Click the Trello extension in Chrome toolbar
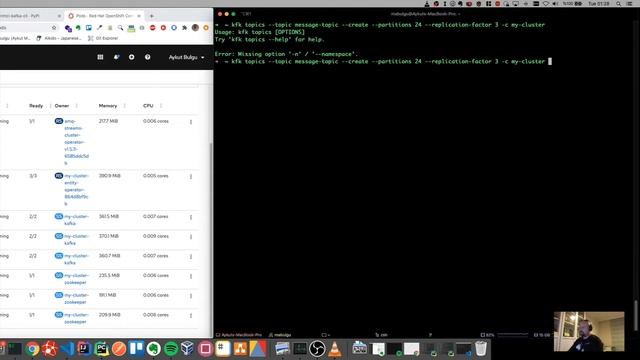640x360 pixels. (89, 28)
